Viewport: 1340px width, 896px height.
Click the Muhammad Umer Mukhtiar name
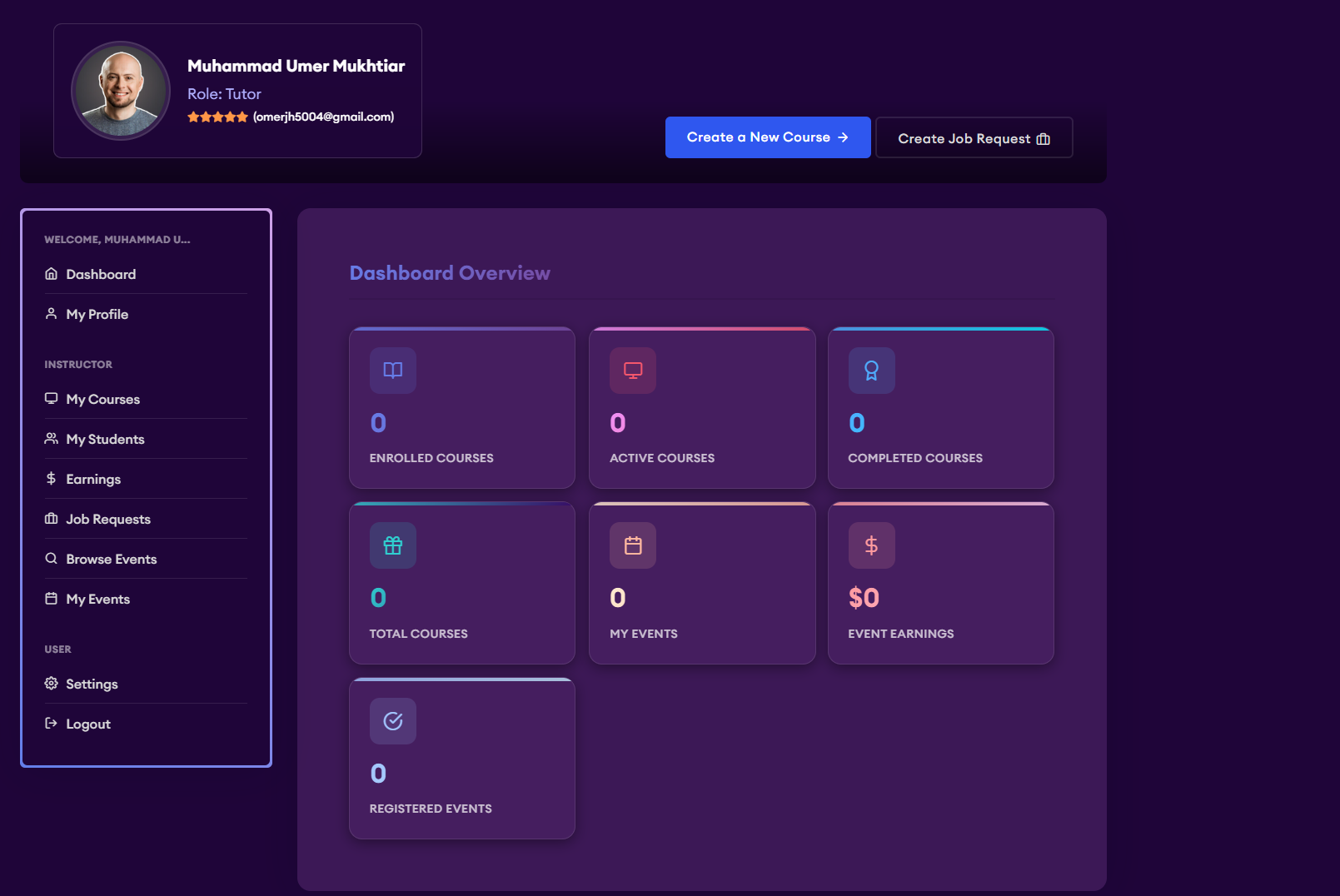click(x=296, y=66)
